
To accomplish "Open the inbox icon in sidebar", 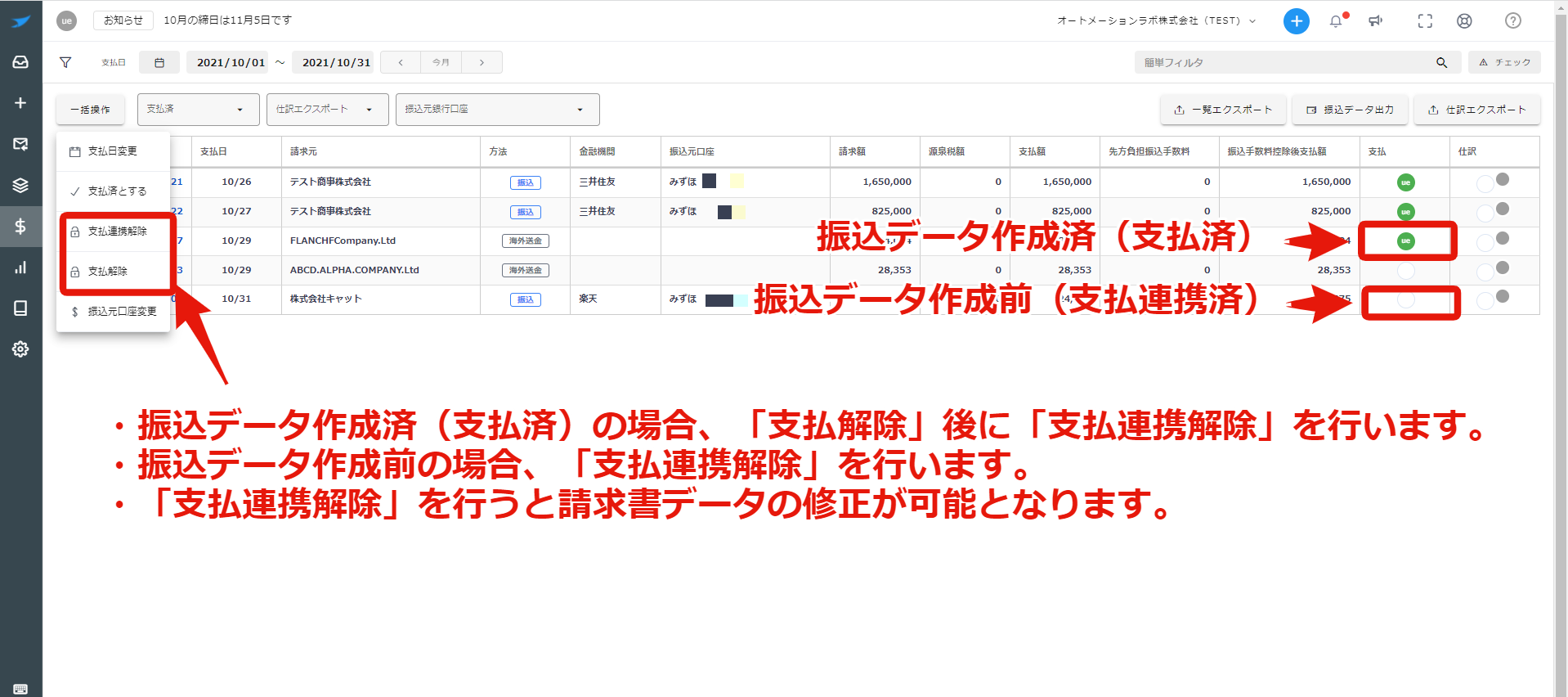I will pos(20,62).
